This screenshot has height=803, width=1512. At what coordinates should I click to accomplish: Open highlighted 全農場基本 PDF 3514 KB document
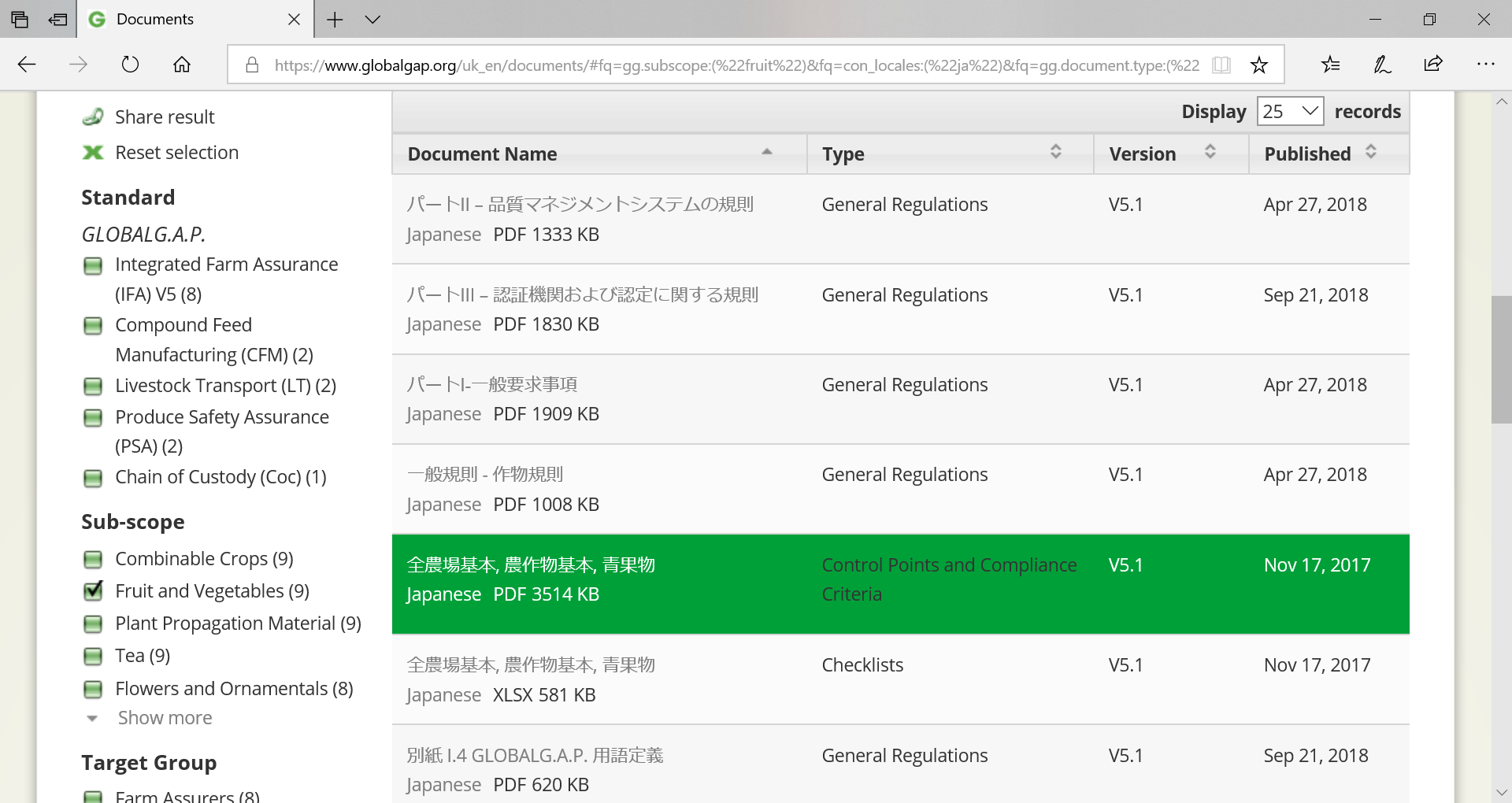(x=531, y=565)
